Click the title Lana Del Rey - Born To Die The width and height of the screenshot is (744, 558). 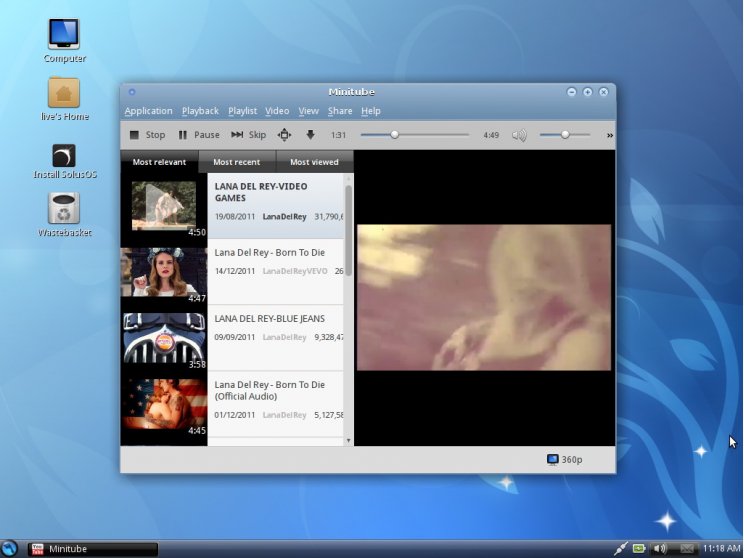click(x=270, y=252)
